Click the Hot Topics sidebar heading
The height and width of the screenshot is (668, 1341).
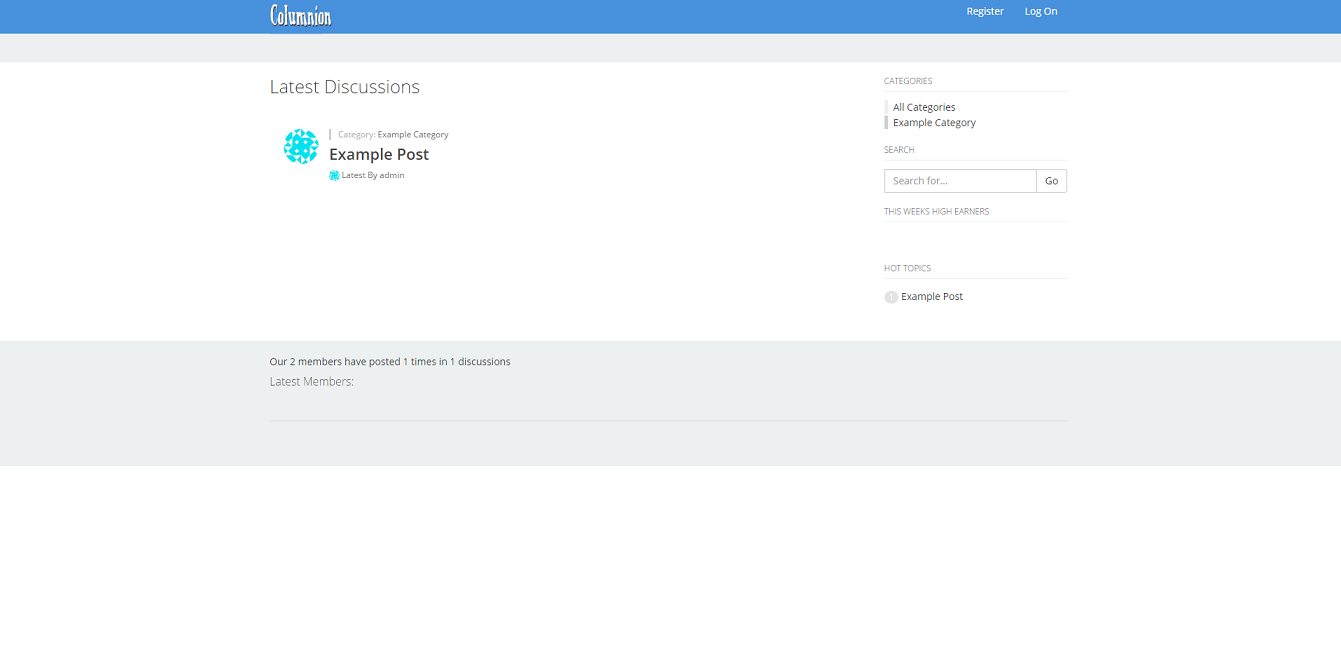coord(907,269)
